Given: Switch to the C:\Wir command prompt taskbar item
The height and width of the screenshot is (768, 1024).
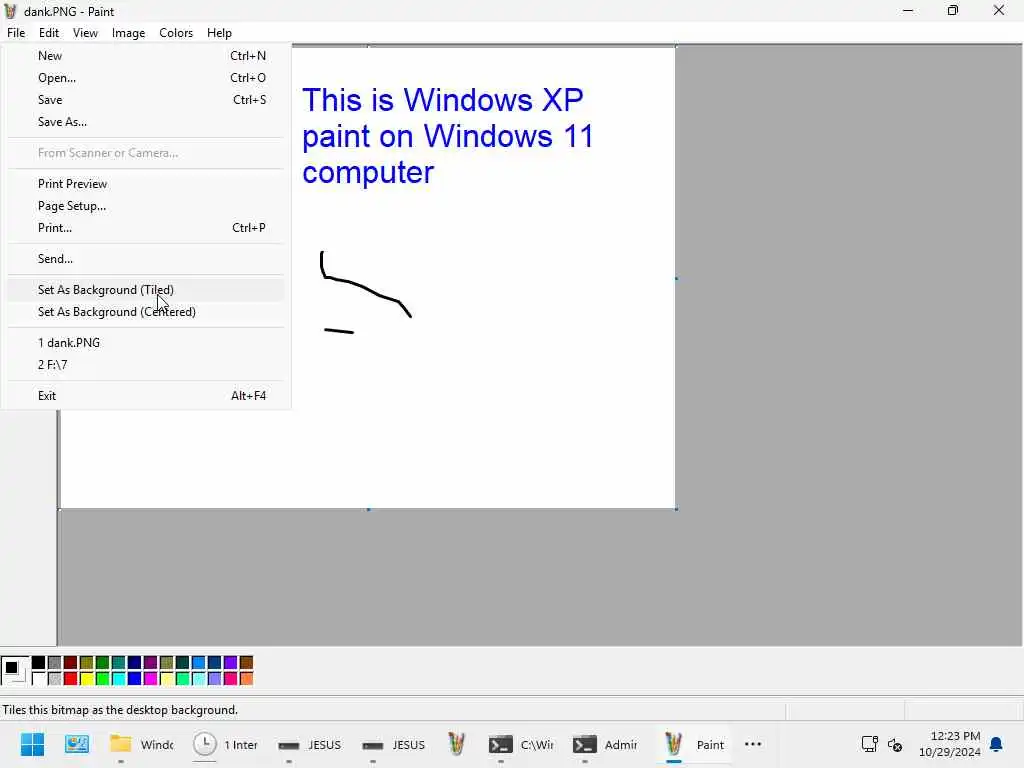Looking at the screenshot, I should [x=521, y=744].
